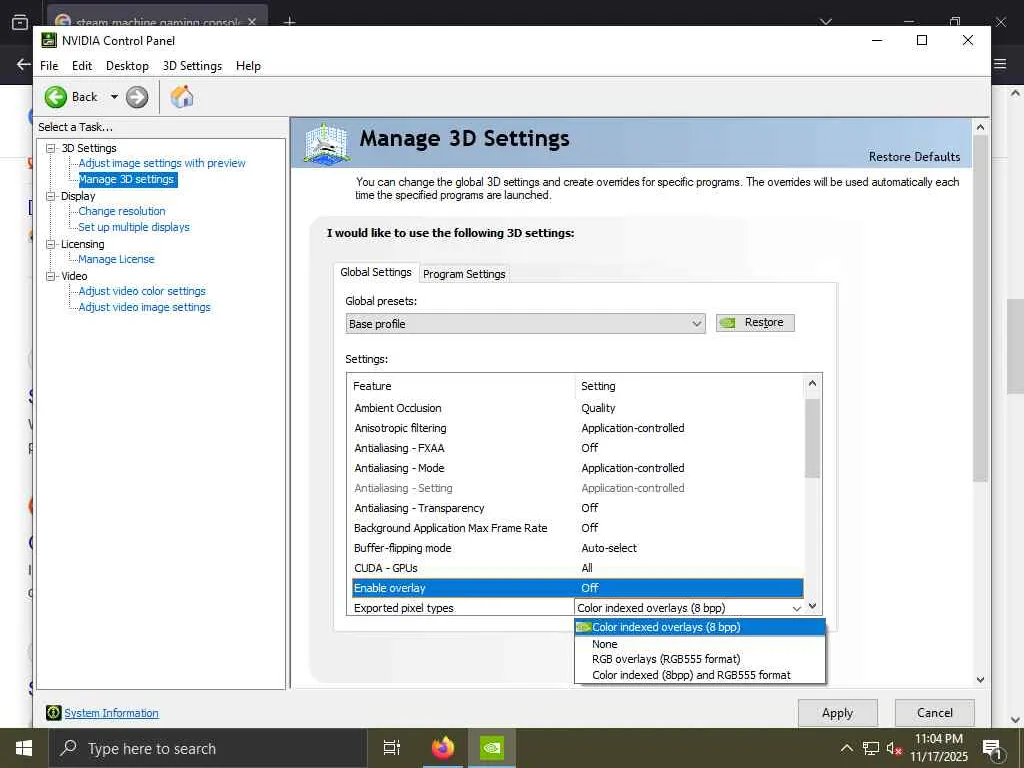Show hidden tray icons chevron
Image resolution: width=1024 pixels, height=768 pixels.
point(846,748)
